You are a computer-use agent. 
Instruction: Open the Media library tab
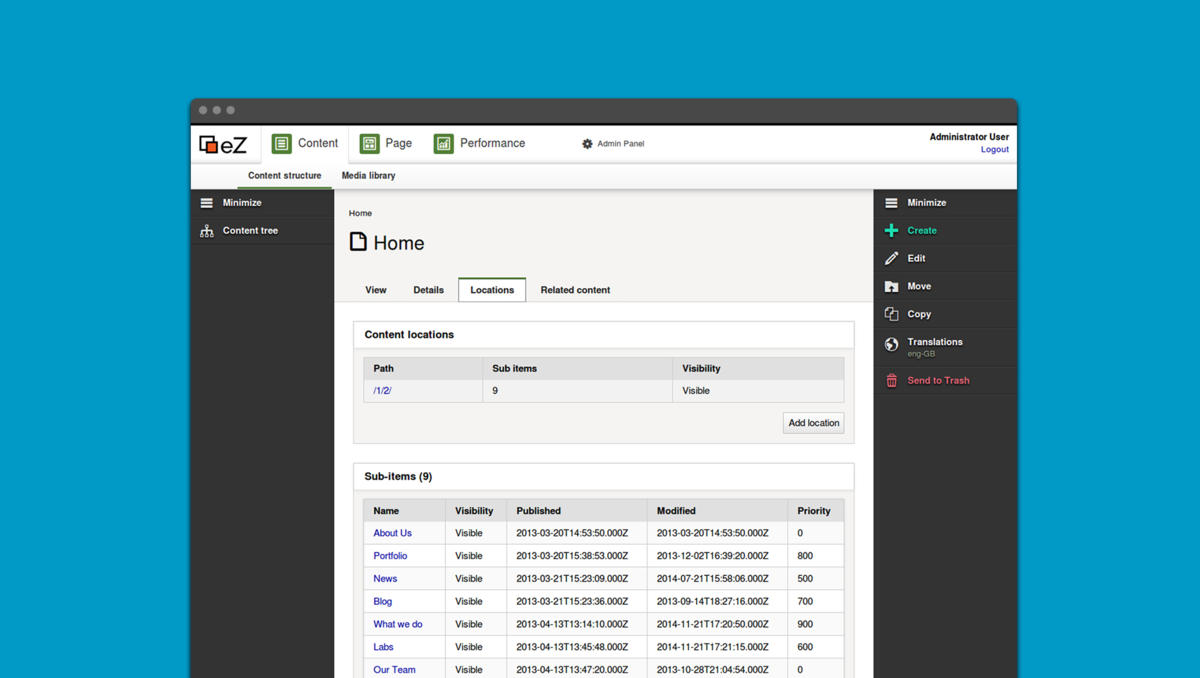point(368,175)
